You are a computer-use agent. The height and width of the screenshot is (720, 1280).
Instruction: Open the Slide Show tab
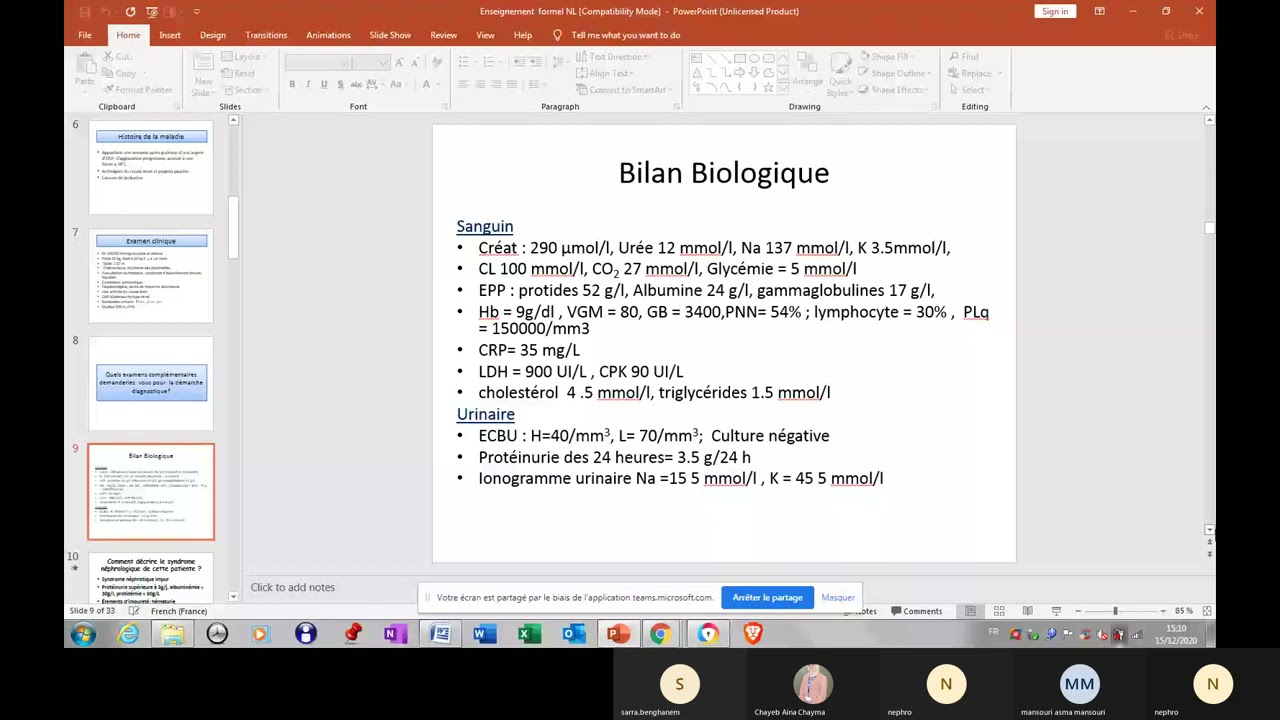click(x=390, y=35)
